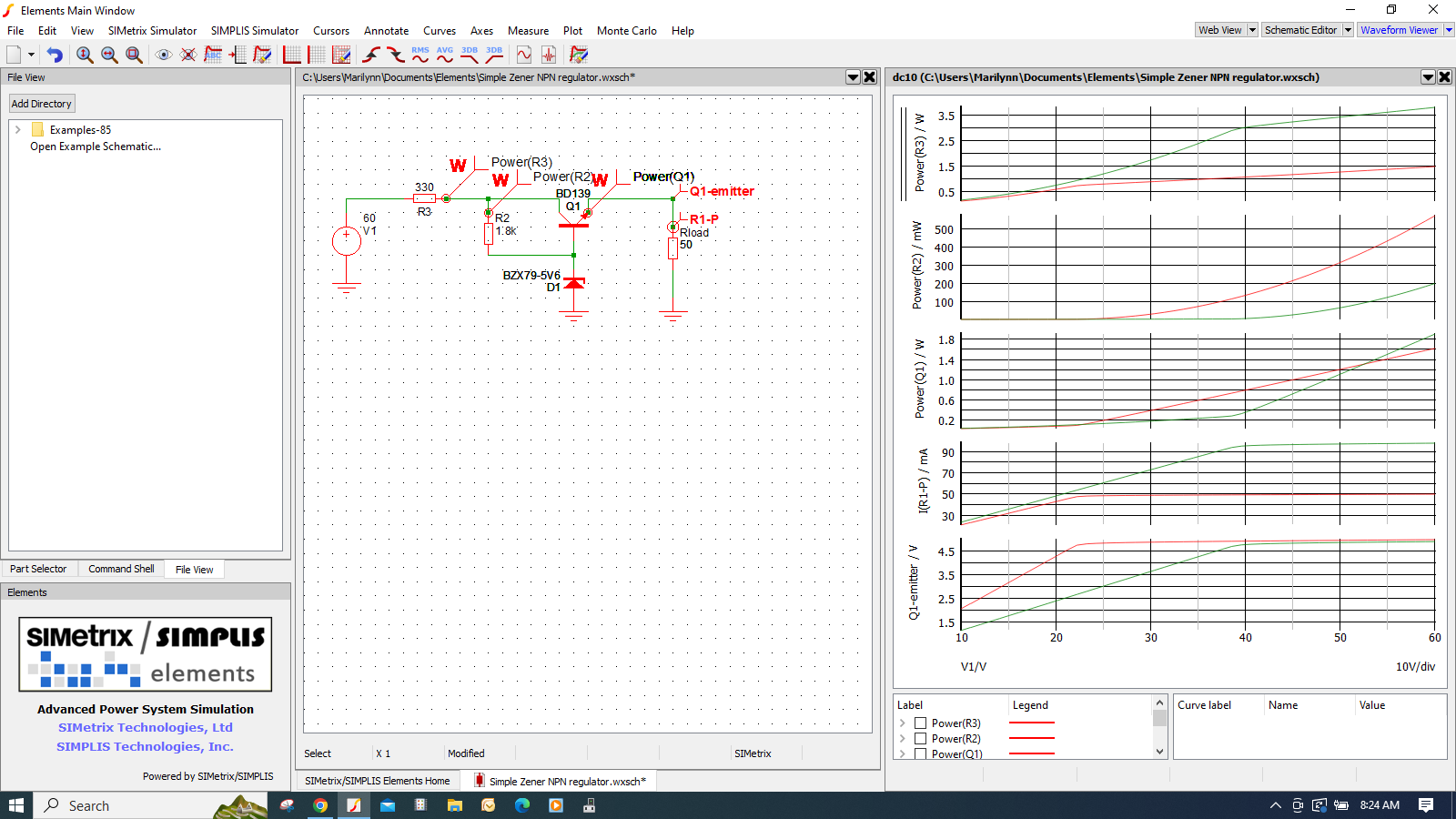Click the blue undo arrow icon
This screenshot has height=819, width=1456.
tap(55, 55)
